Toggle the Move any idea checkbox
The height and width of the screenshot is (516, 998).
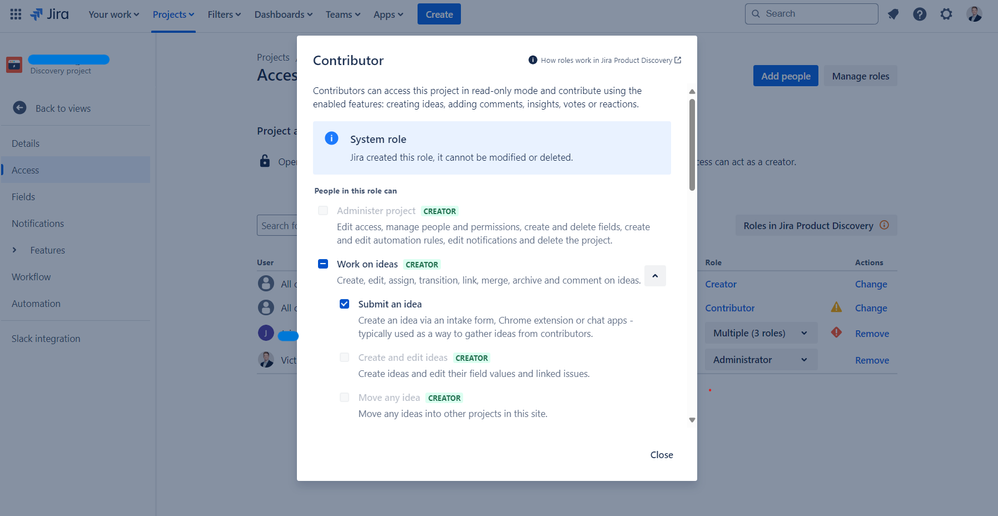click(x=344, y=398)
